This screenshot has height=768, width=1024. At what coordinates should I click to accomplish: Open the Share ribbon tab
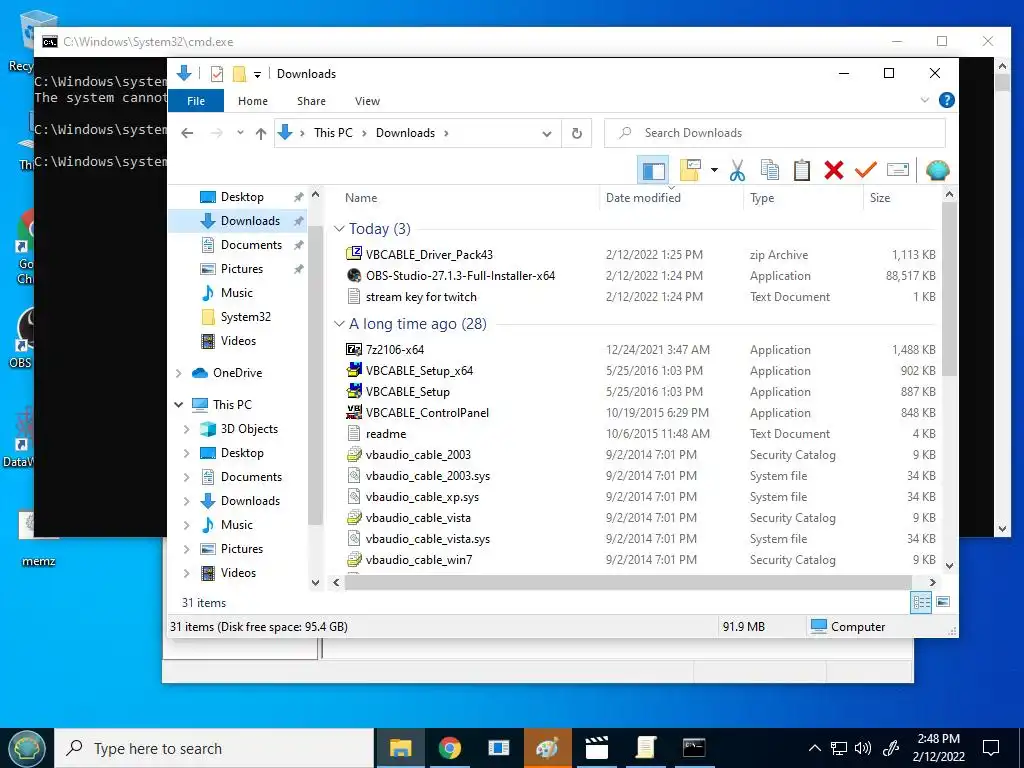click(311, 101)
